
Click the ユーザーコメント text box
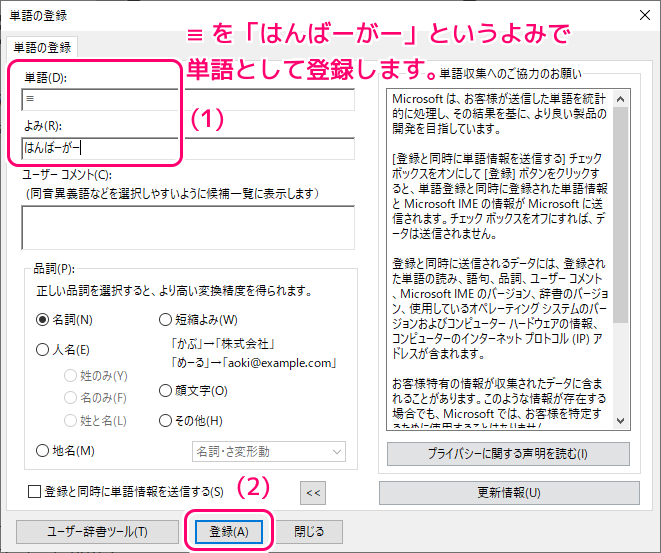[x=188, y=228]
